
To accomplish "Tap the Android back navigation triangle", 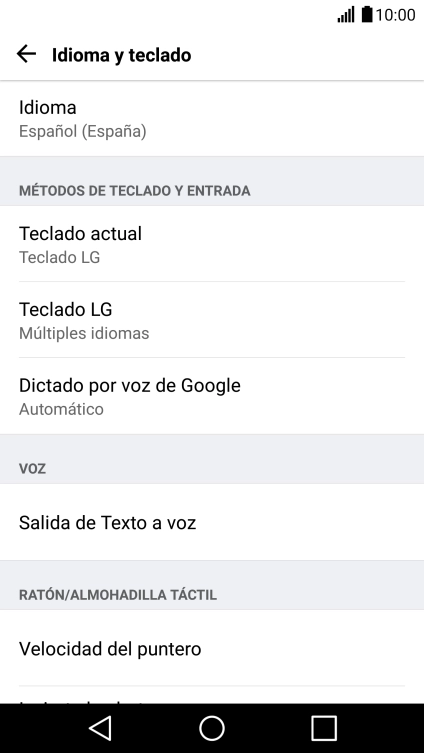I will tap(100, 728).
